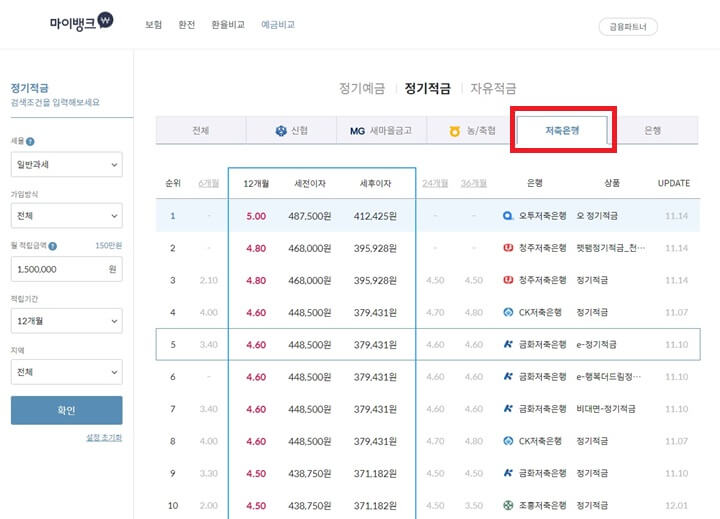
Task: Click the 금화저축은행 logo in row 7
Action: click(508, 408)
